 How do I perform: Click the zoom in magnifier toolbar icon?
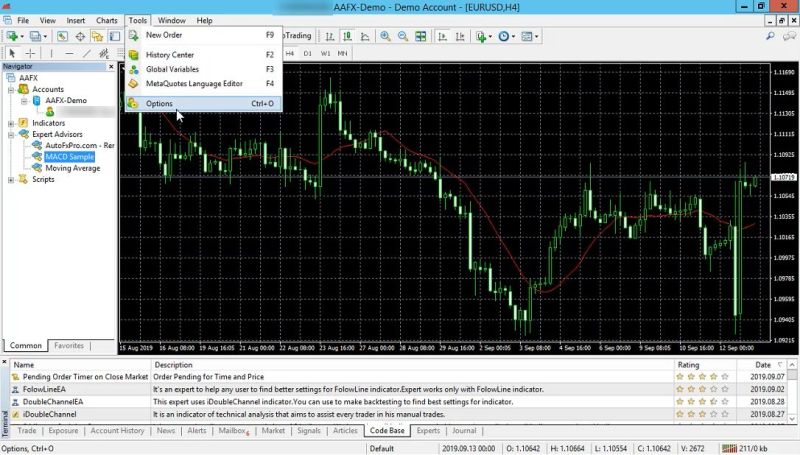(385, 37)
